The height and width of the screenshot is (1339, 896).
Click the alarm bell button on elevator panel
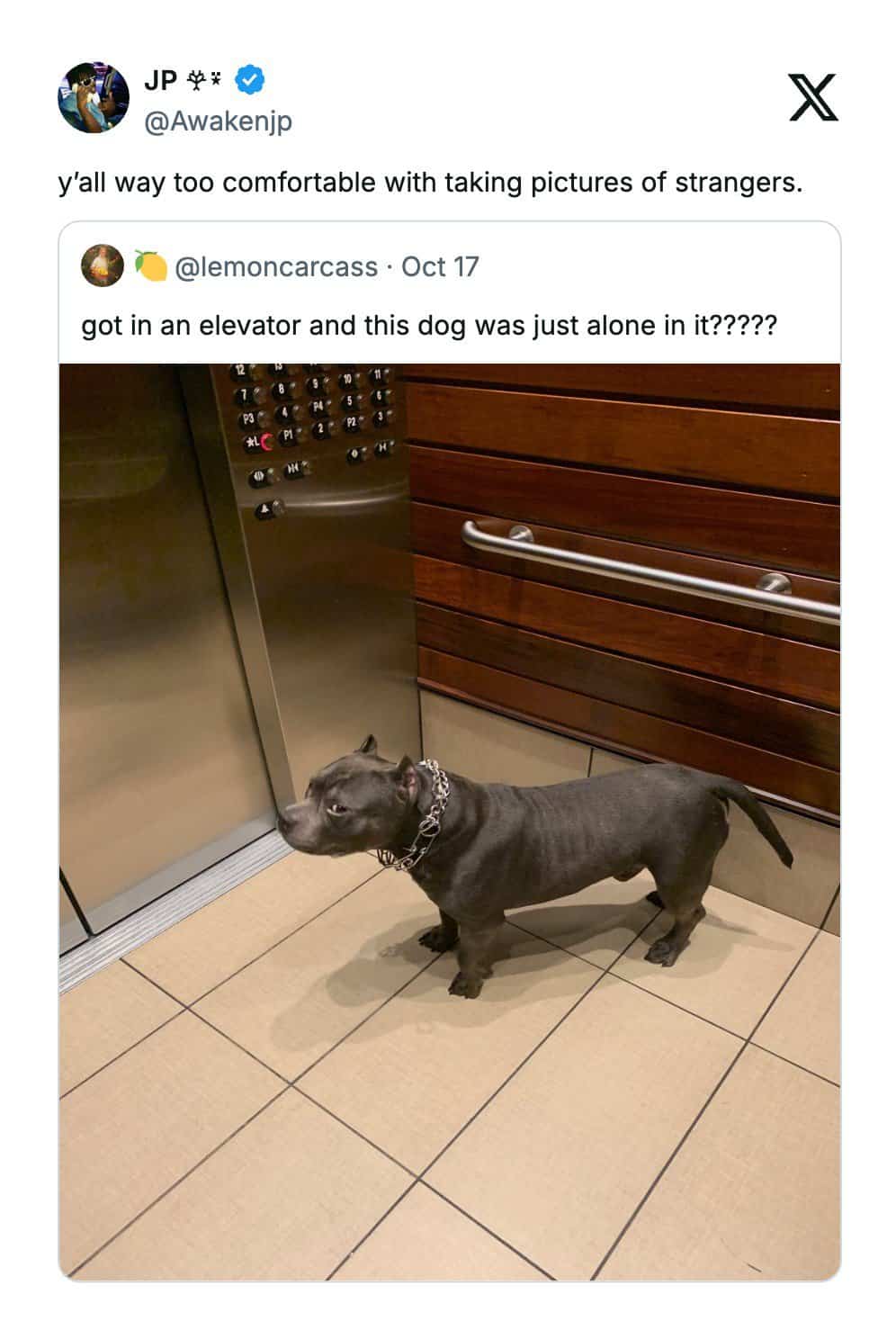[x=267, y=510]
